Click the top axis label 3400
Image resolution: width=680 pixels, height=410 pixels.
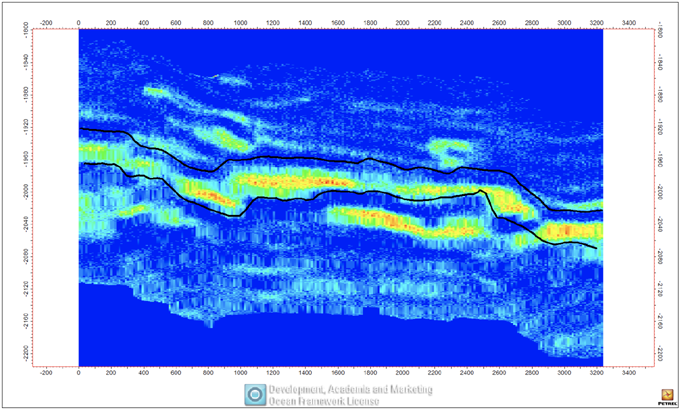click(x=629, y=23)
